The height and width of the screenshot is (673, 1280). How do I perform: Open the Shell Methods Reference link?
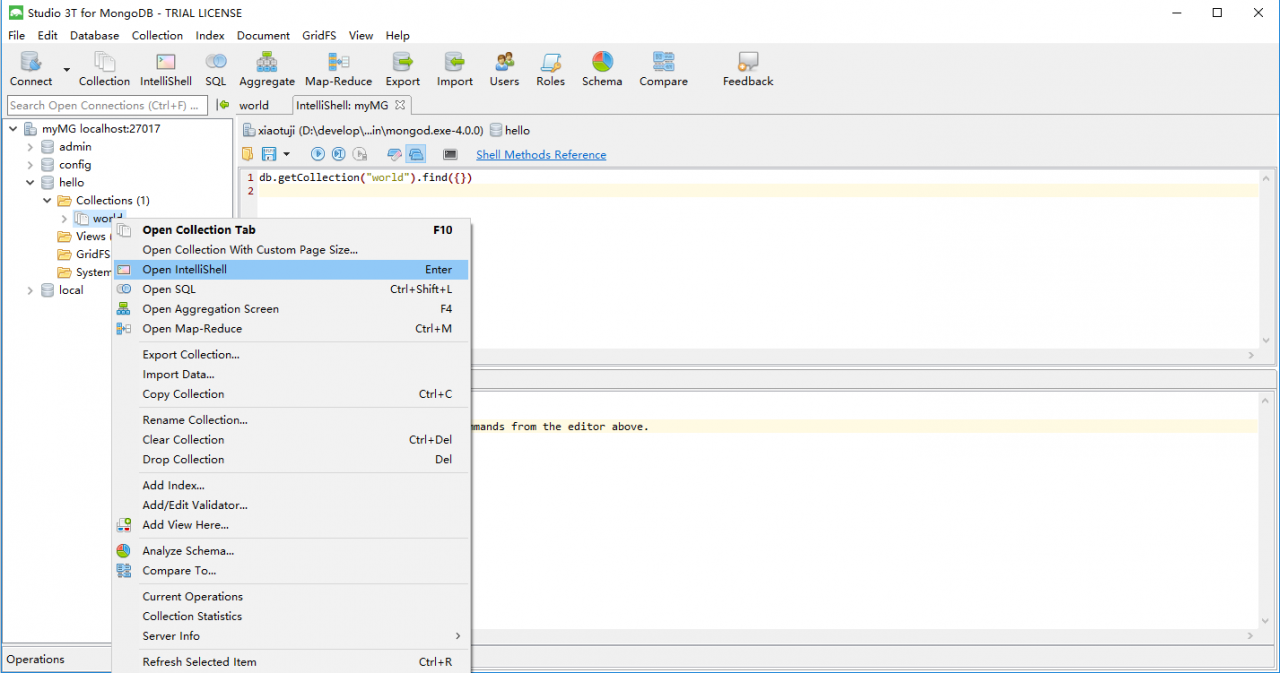(541, 154)
